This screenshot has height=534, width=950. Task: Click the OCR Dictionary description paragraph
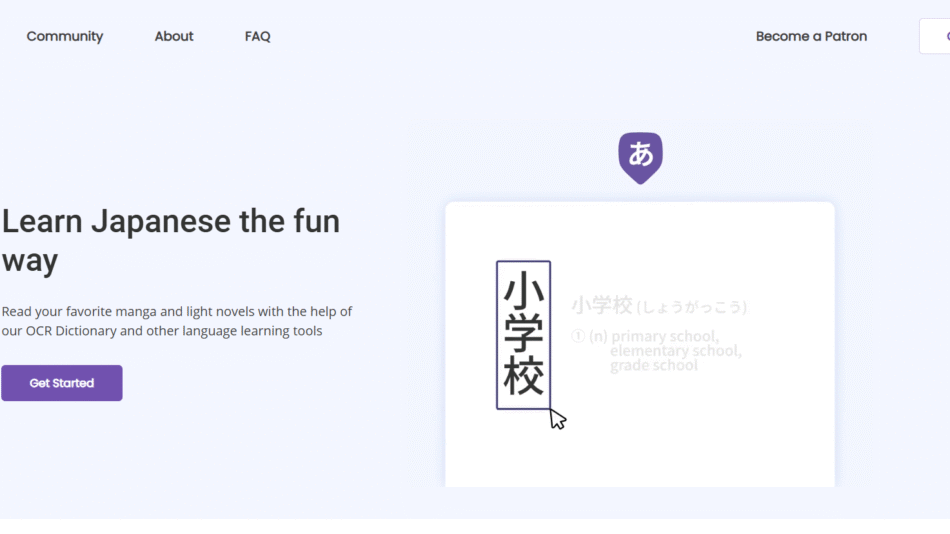177,321
